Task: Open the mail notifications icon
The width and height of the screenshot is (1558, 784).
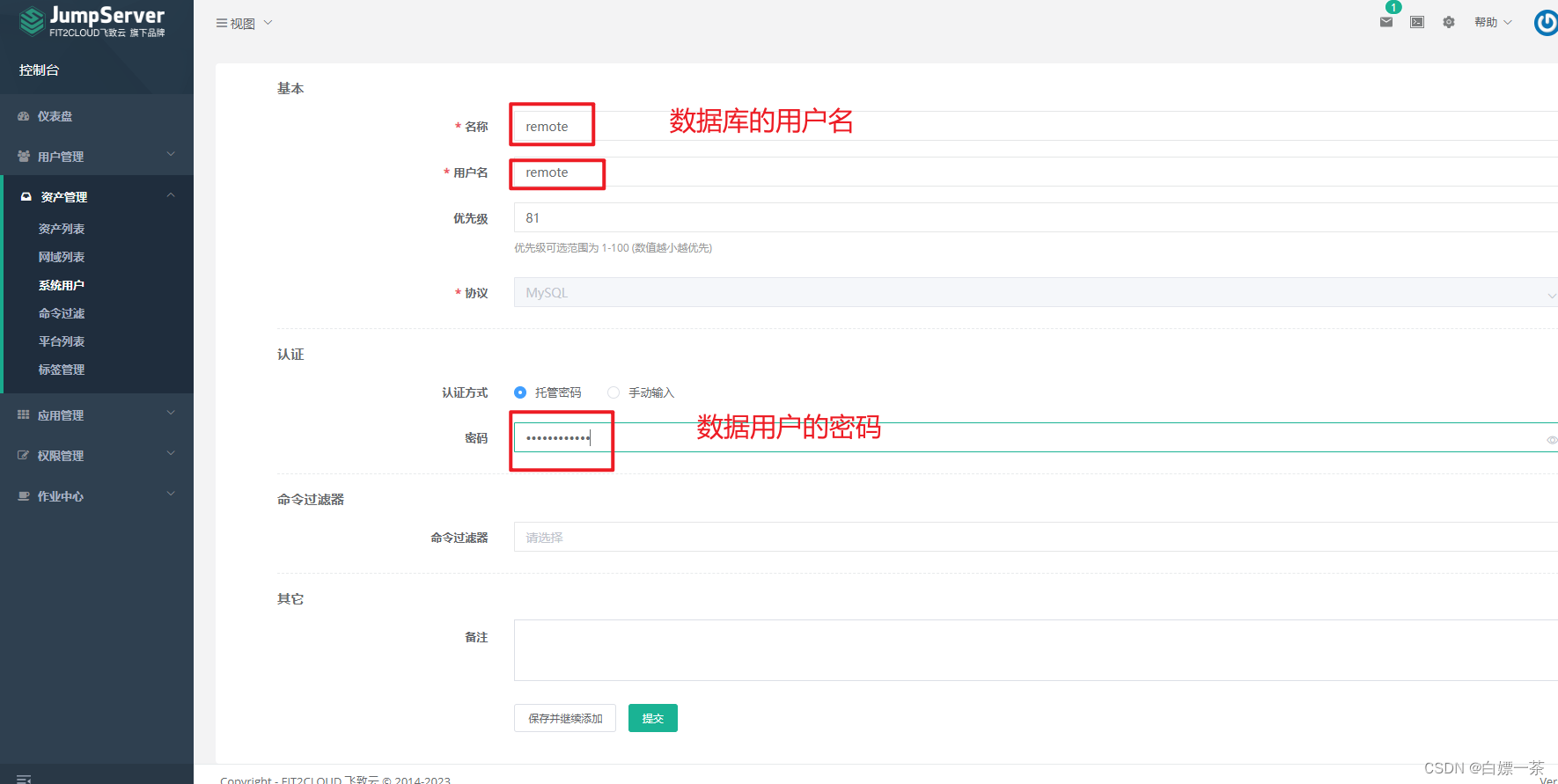Action: pos(1386,22)
